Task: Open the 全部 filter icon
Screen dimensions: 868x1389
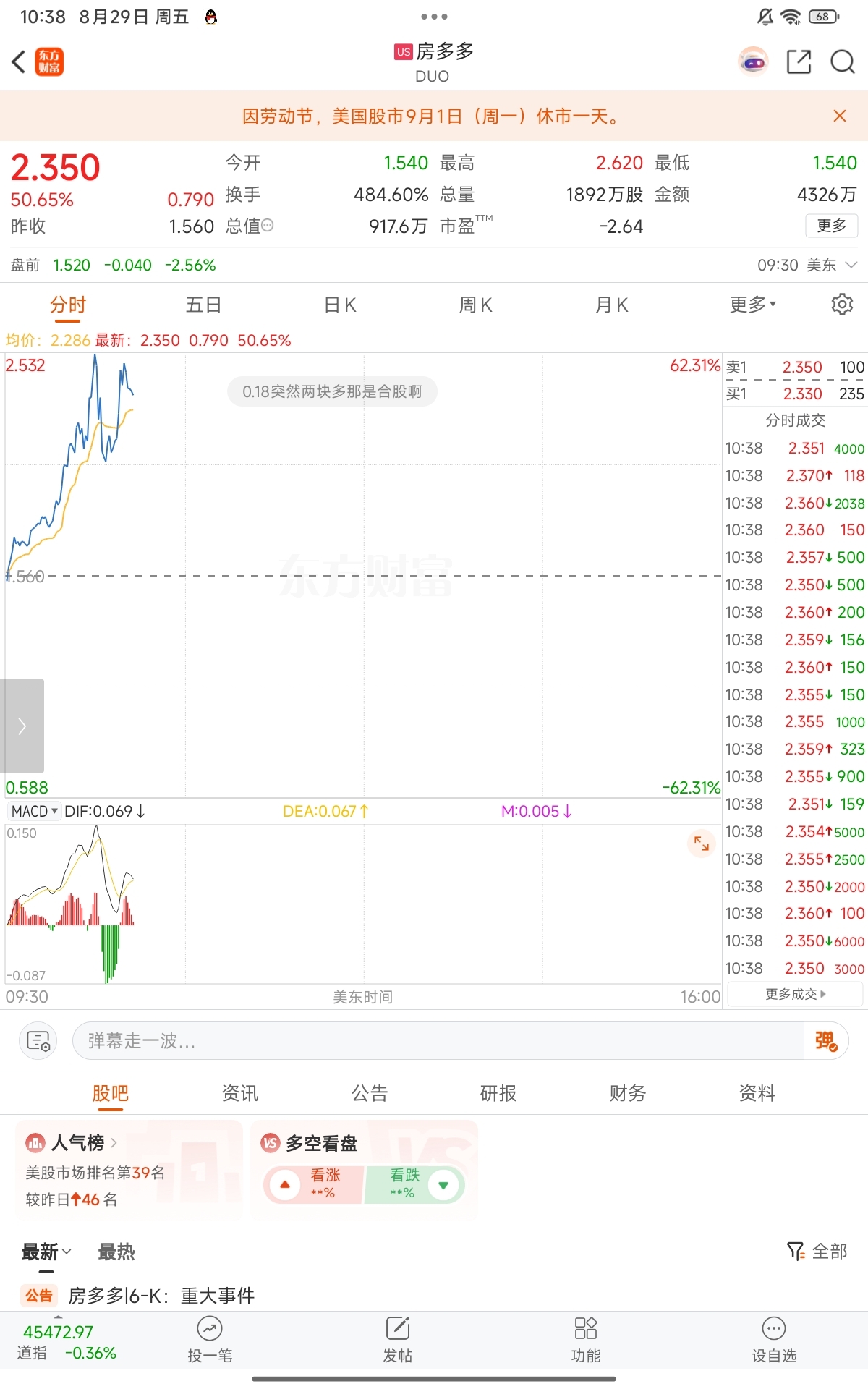Action: point(817,1251)
